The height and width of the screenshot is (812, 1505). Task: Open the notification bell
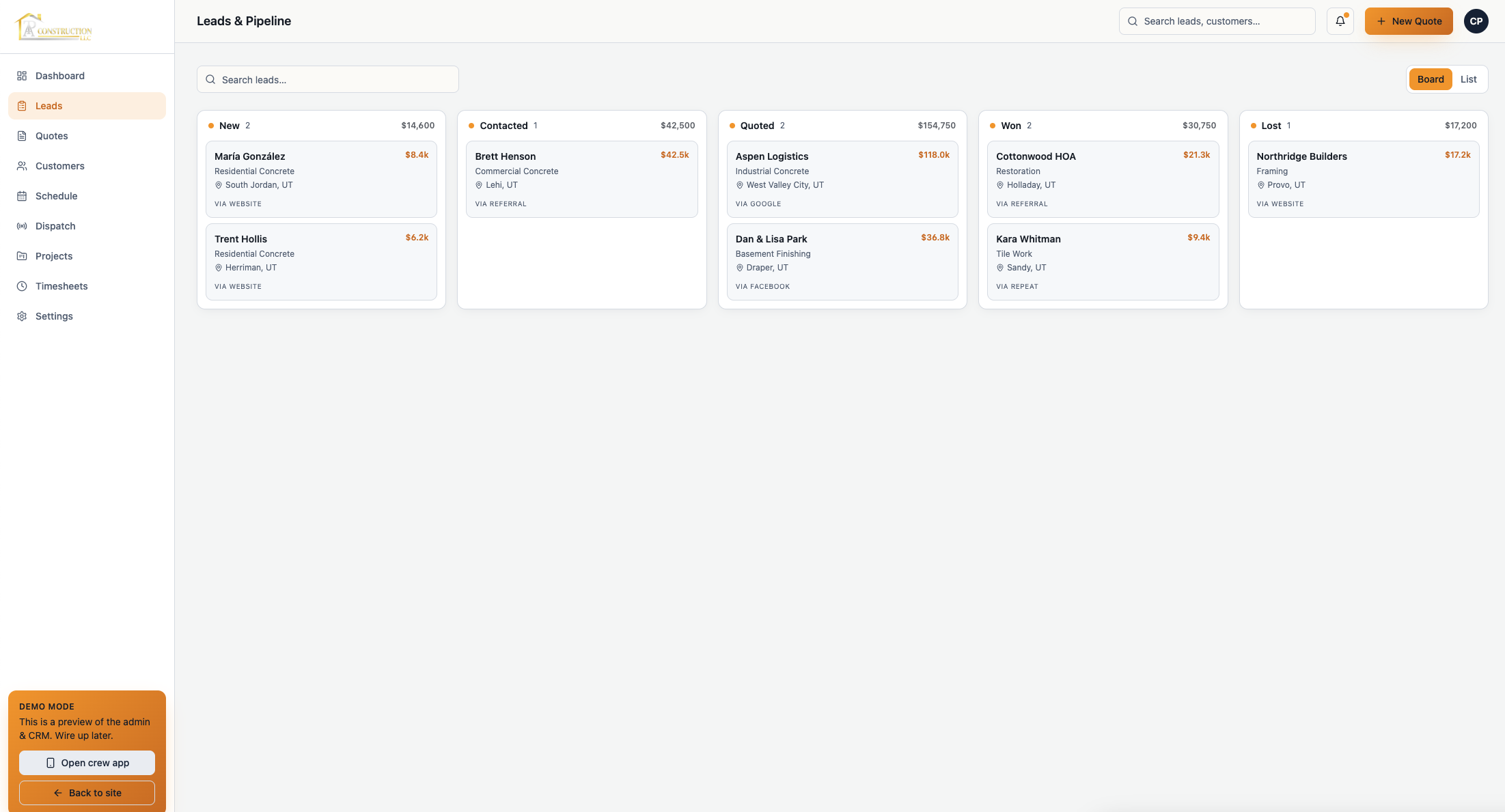(1340, 20)
